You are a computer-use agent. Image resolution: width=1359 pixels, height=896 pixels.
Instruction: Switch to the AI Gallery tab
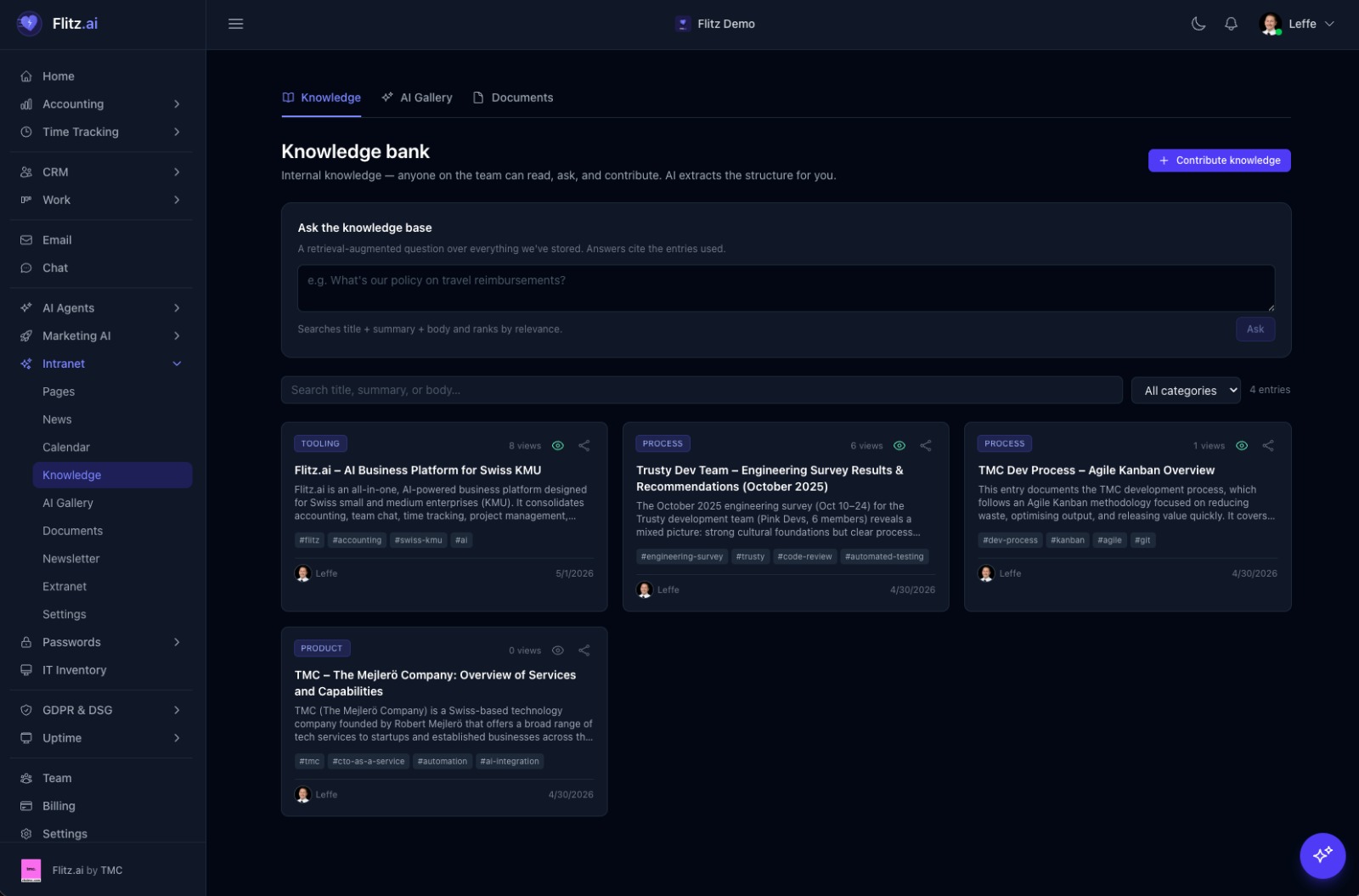417,98
